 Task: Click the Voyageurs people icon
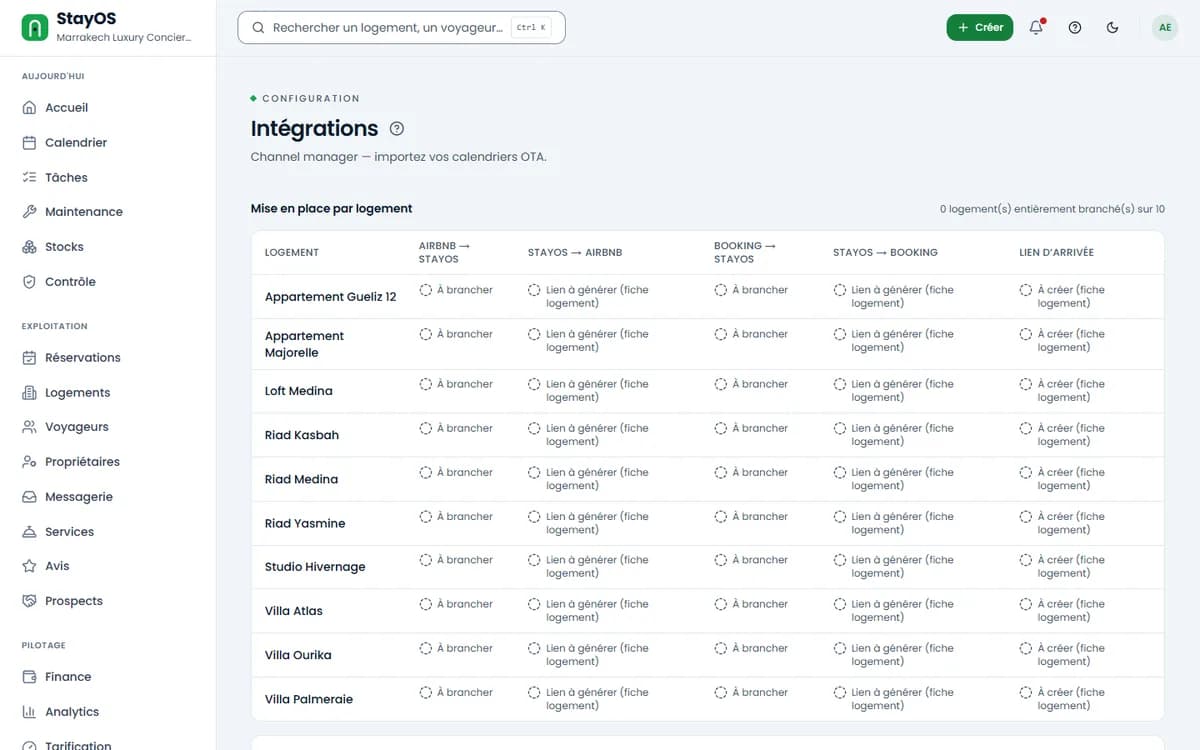click(x=29, y=427)
